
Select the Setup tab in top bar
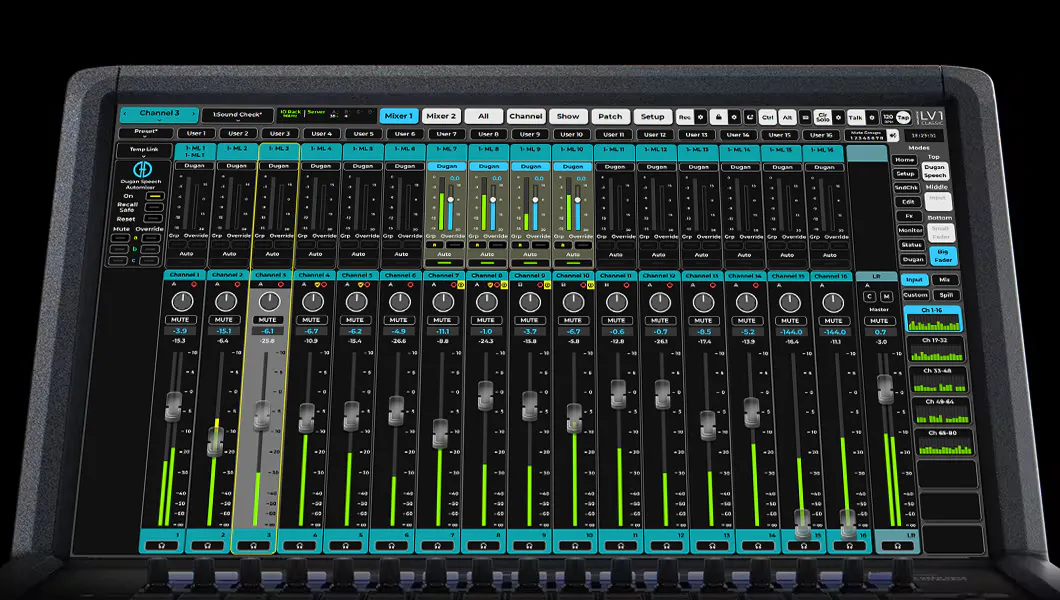click(x=652, y=116)
